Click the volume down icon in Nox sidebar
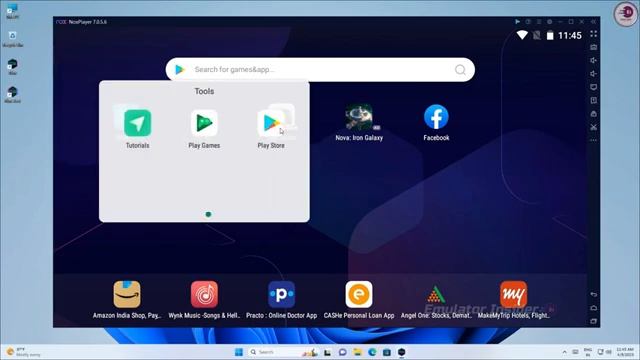Image resolution: width=640 pixels, height=360 pixels. (593, 74)
